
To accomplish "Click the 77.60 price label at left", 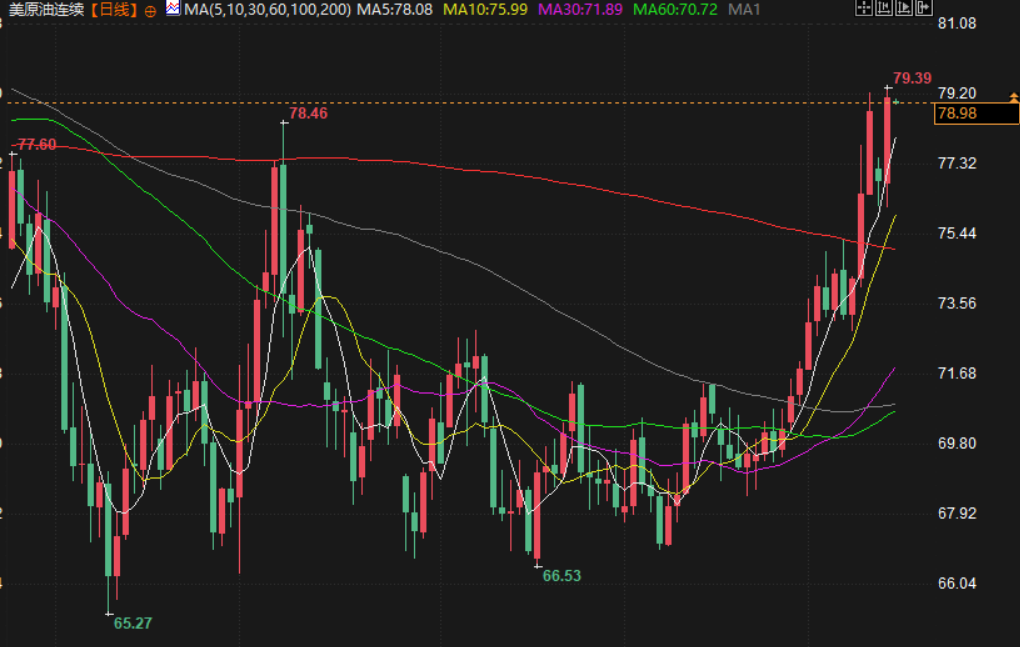I will (36, 144).
